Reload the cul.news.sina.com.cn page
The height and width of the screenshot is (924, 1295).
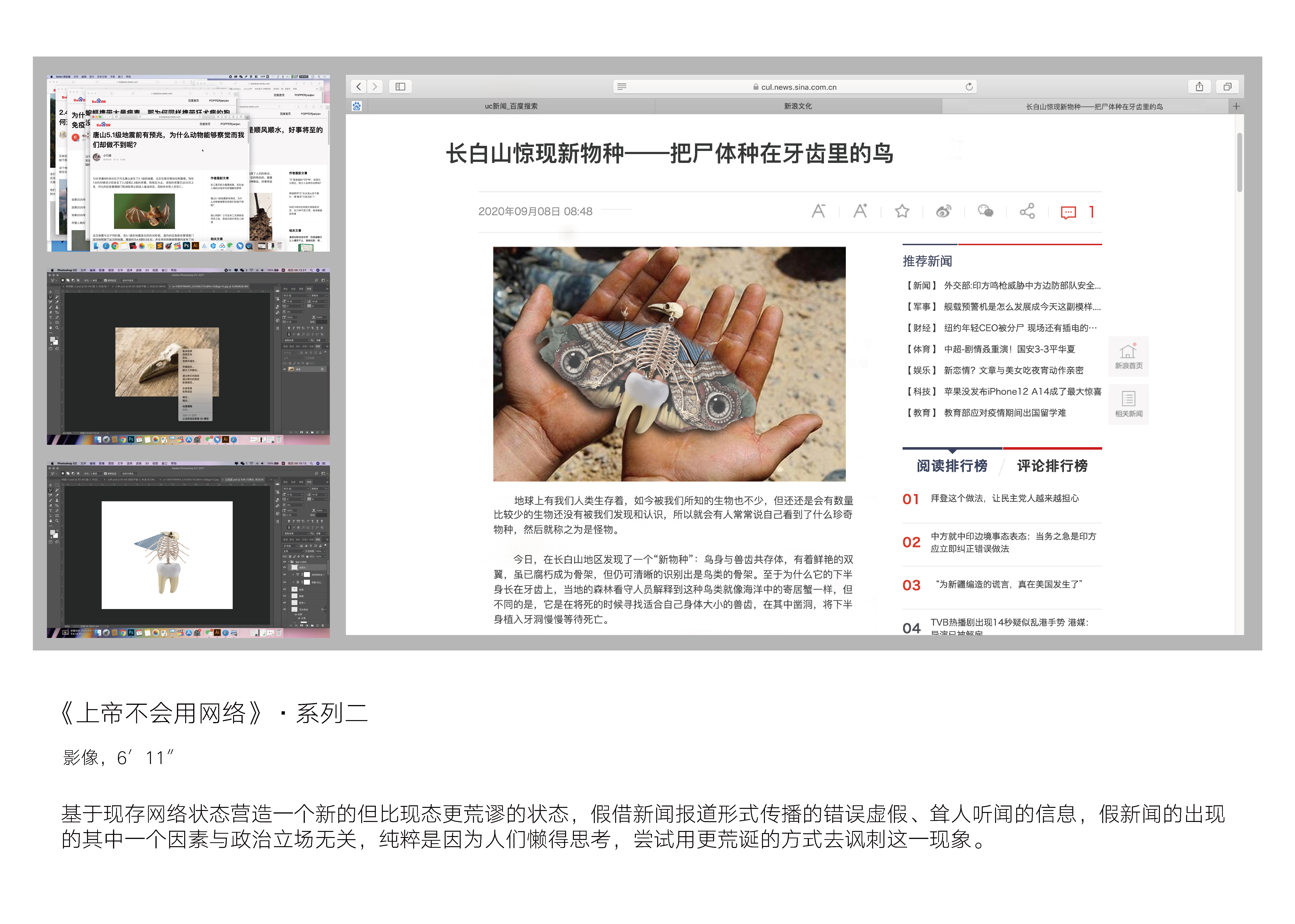(x=969, y=86)
